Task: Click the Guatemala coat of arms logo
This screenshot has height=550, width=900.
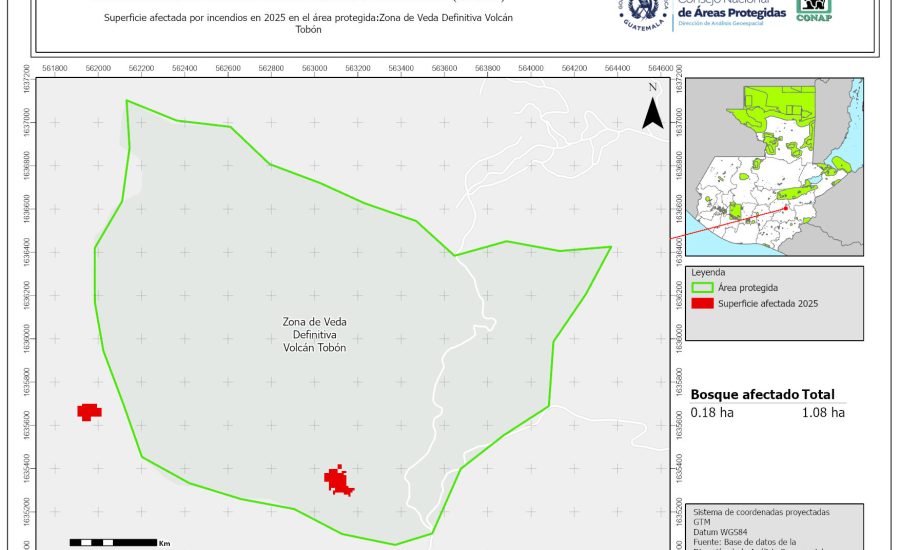Action: pyautogui.click(x=643, y=12)
